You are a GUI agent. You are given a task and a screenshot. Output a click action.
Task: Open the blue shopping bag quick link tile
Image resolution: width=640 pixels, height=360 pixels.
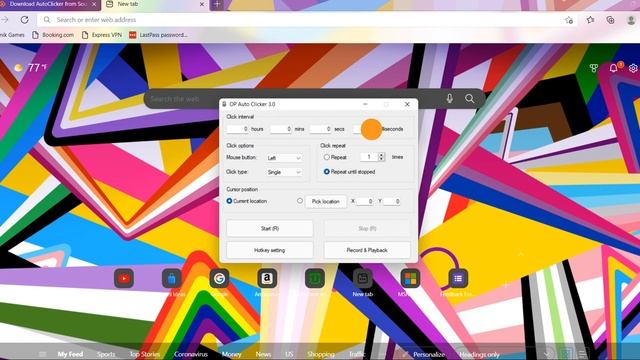172,279
